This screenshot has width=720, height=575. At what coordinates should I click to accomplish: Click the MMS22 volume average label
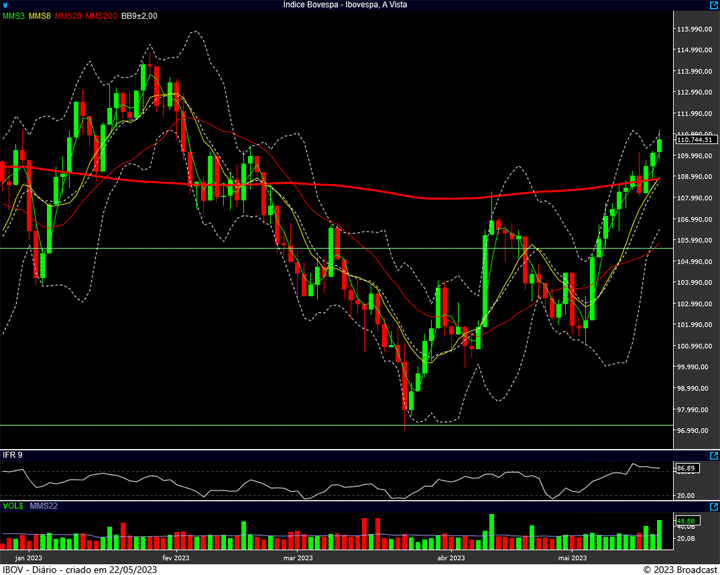tap(44, 506)
